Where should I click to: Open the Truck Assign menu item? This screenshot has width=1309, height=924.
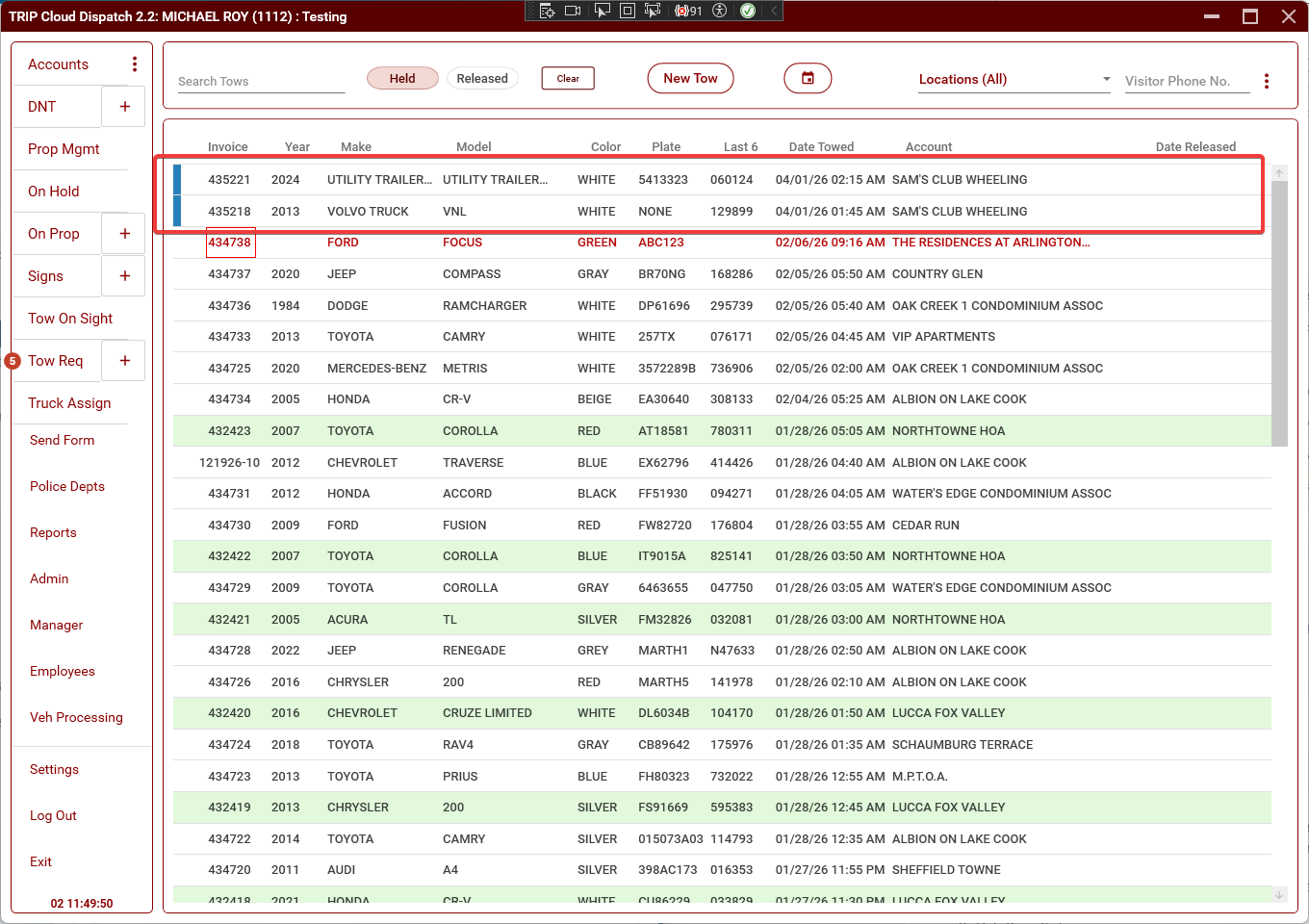(69, 403)
